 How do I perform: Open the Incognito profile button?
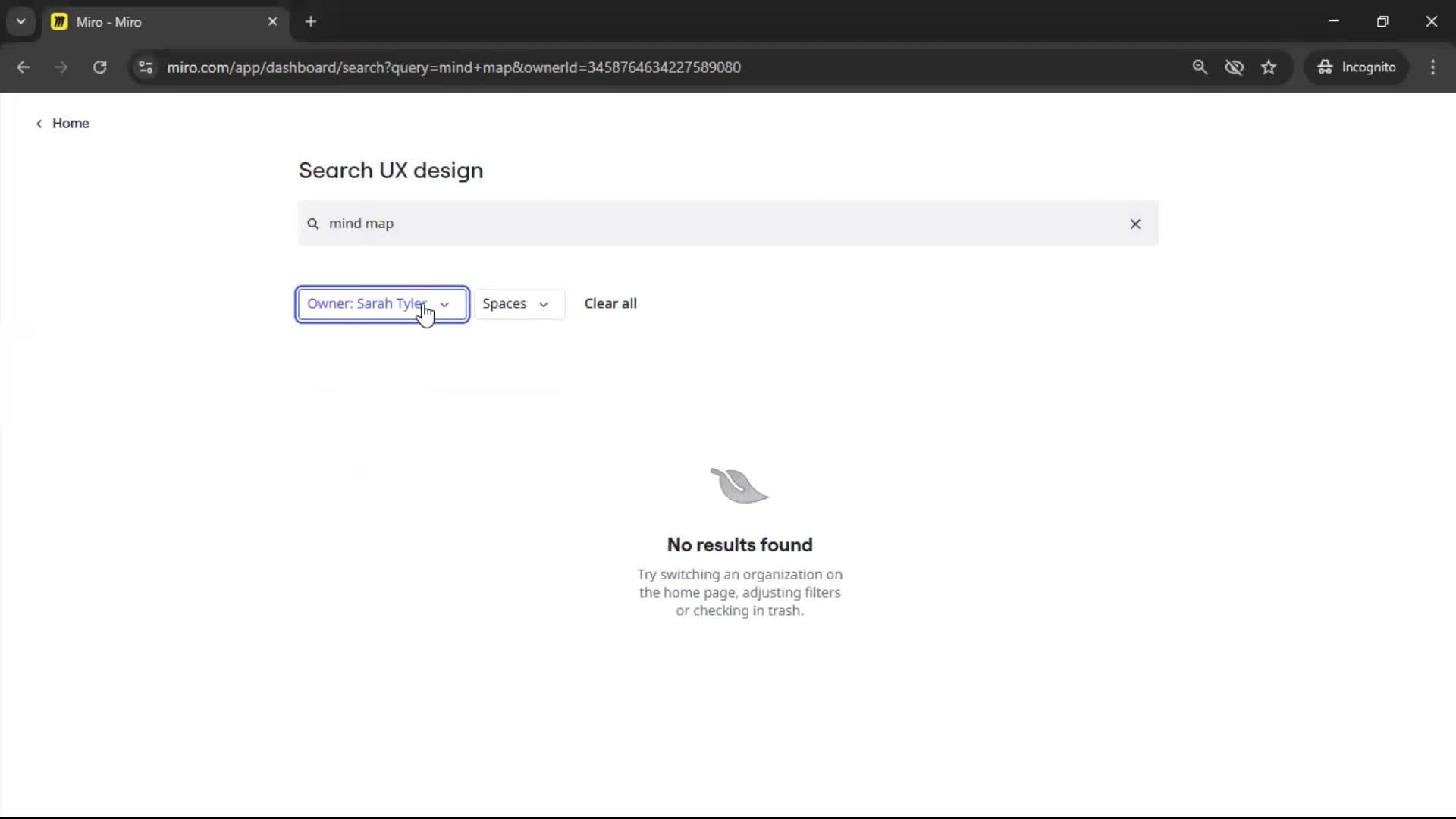pyautogui.click(x=1357, y=67)
